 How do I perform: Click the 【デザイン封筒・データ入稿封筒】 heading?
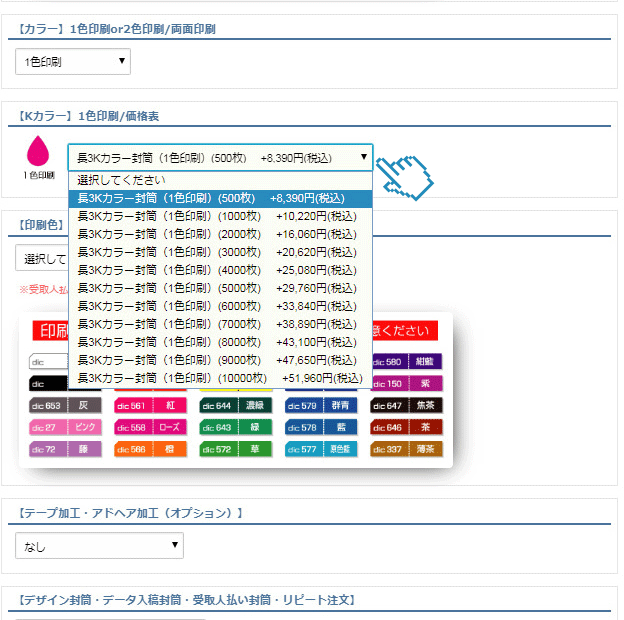(x=187, y=600)
